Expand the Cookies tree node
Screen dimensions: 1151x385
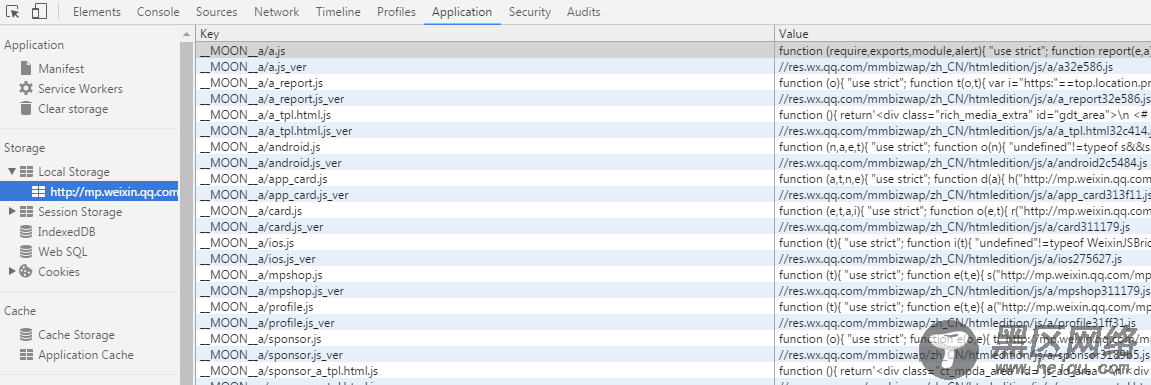(x=12, y=271)
